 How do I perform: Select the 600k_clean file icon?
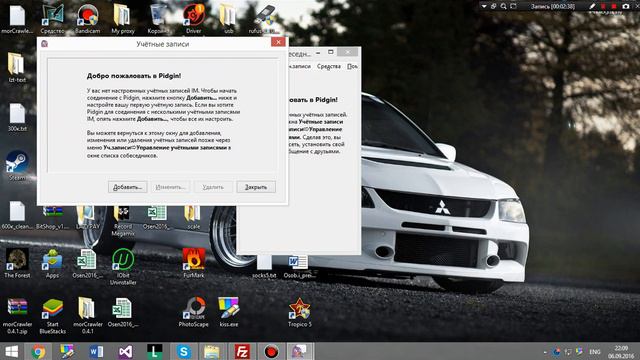point(17,215)
